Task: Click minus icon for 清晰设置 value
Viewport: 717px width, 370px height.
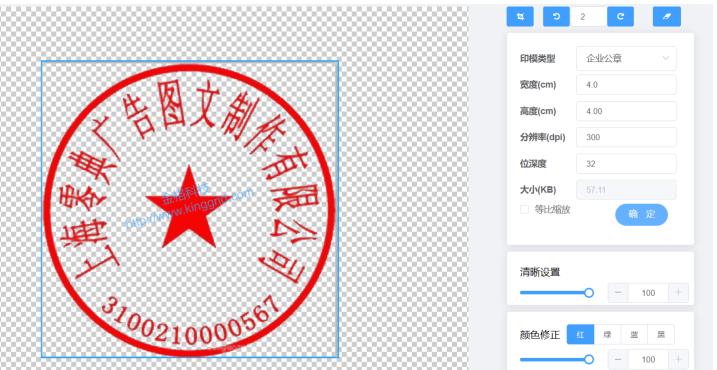Action: click(x=618, y=293)
